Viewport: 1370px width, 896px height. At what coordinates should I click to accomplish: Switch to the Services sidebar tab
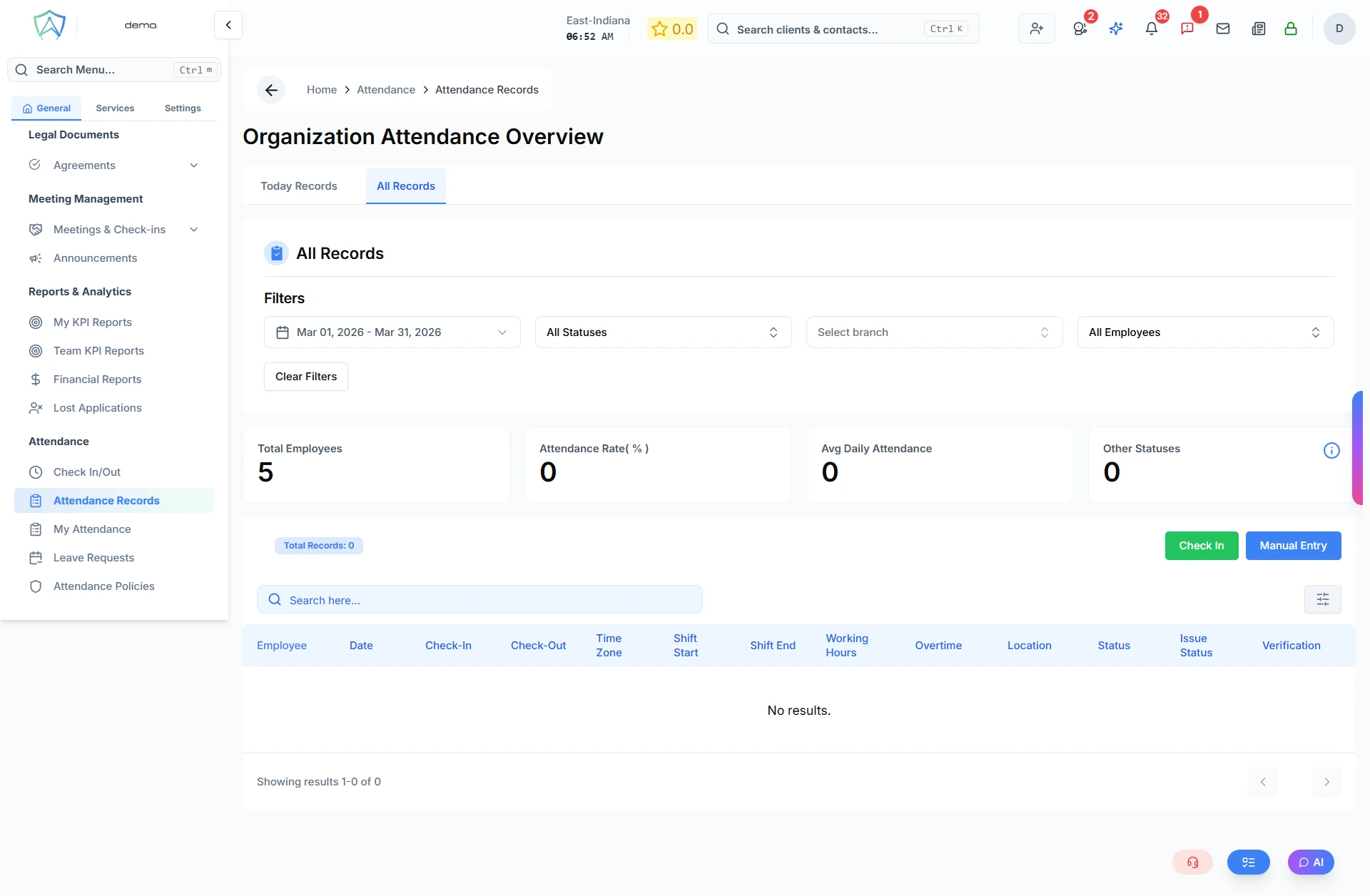click(115, 108)
